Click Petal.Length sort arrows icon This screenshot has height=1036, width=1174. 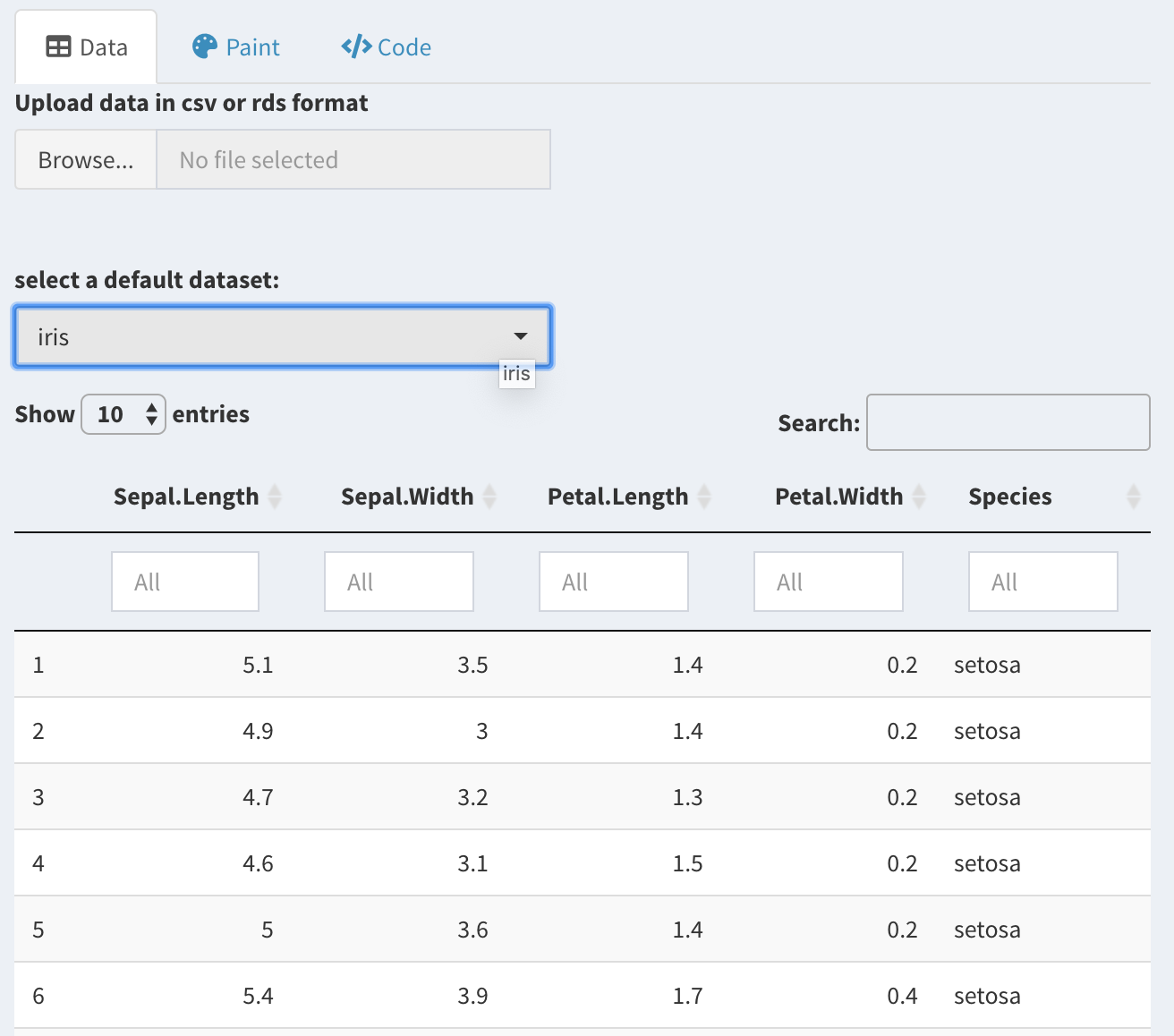tap(704, 497)
